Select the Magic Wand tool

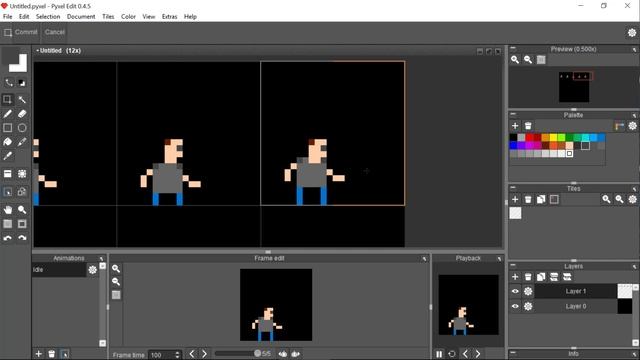point(22,99)
